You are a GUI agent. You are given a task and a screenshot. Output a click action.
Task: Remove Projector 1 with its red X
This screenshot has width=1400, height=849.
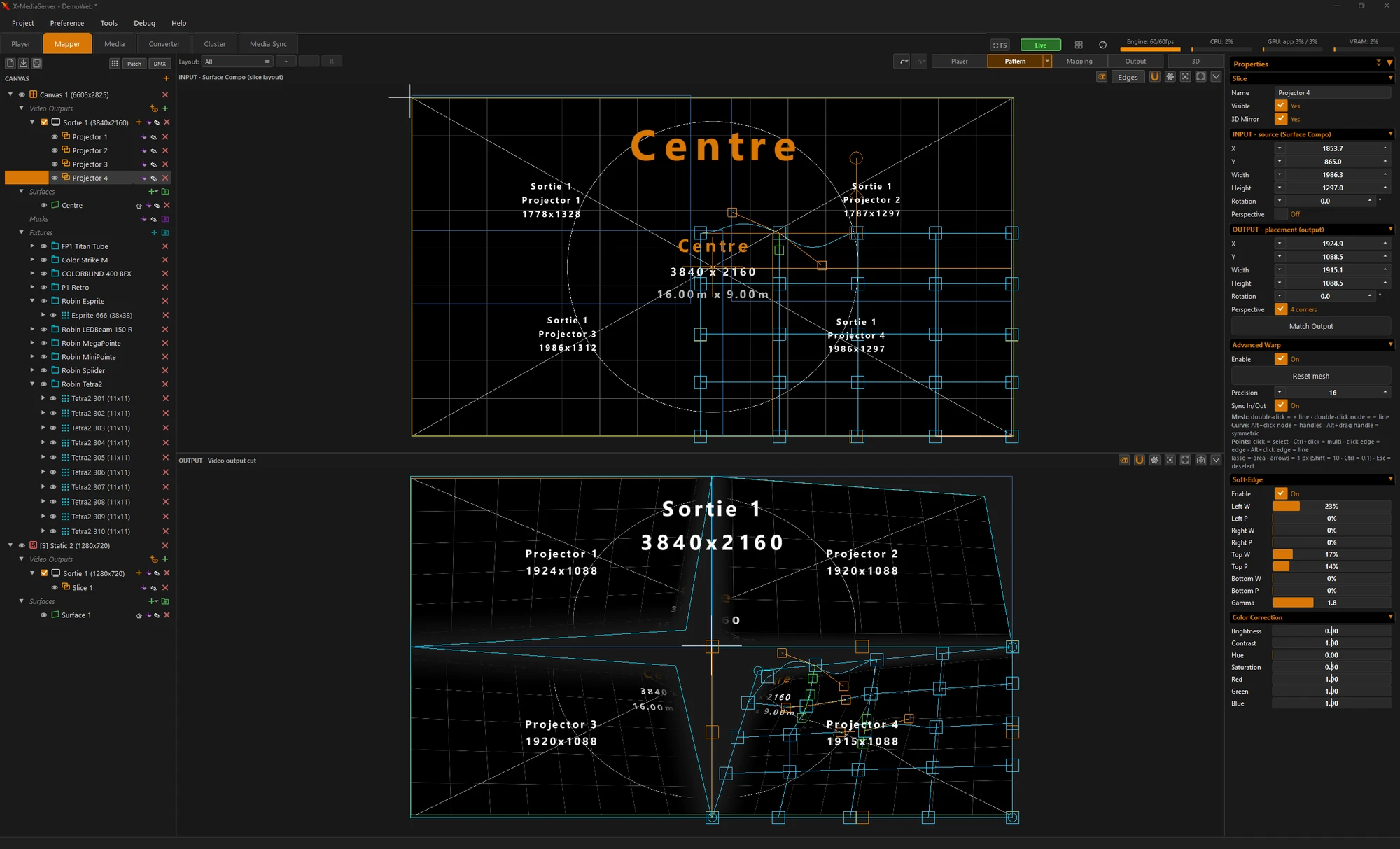pyautogui.click(x=165, y=137)
